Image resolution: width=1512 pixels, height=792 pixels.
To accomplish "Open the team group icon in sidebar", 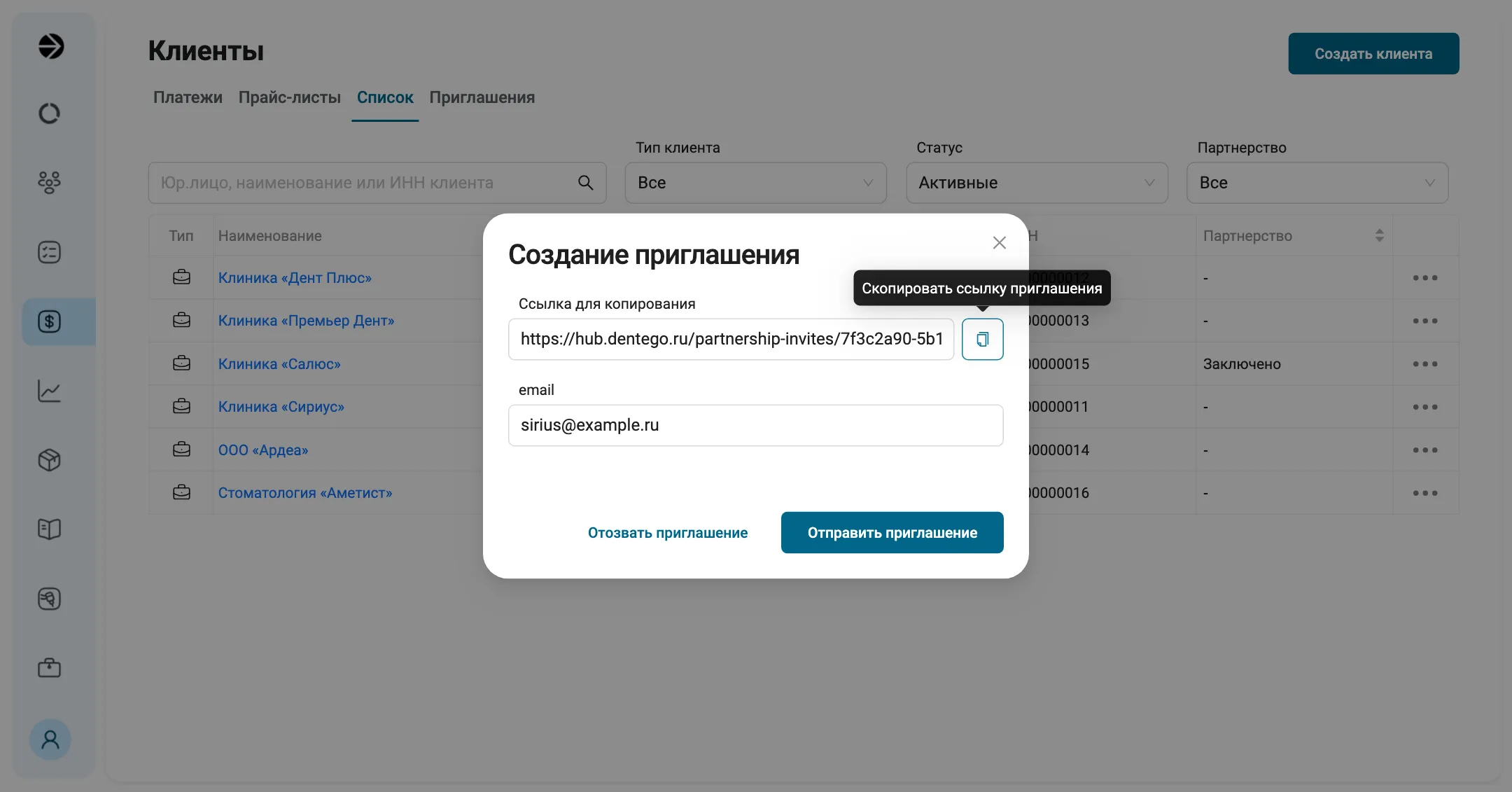I will click(x=49, y=182).
